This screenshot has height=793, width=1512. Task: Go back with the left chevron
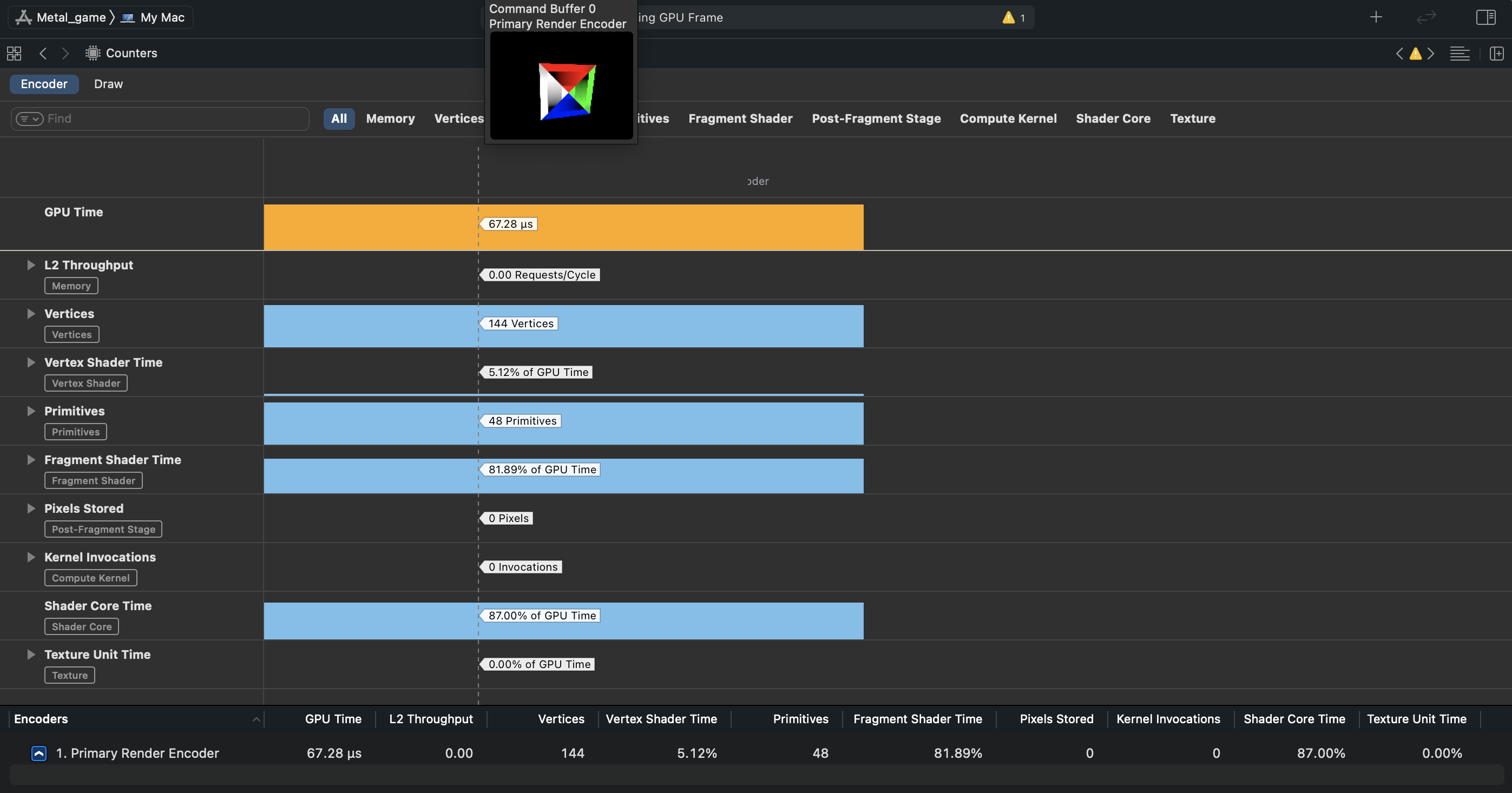pyautogui.click(x=43, y=54)
